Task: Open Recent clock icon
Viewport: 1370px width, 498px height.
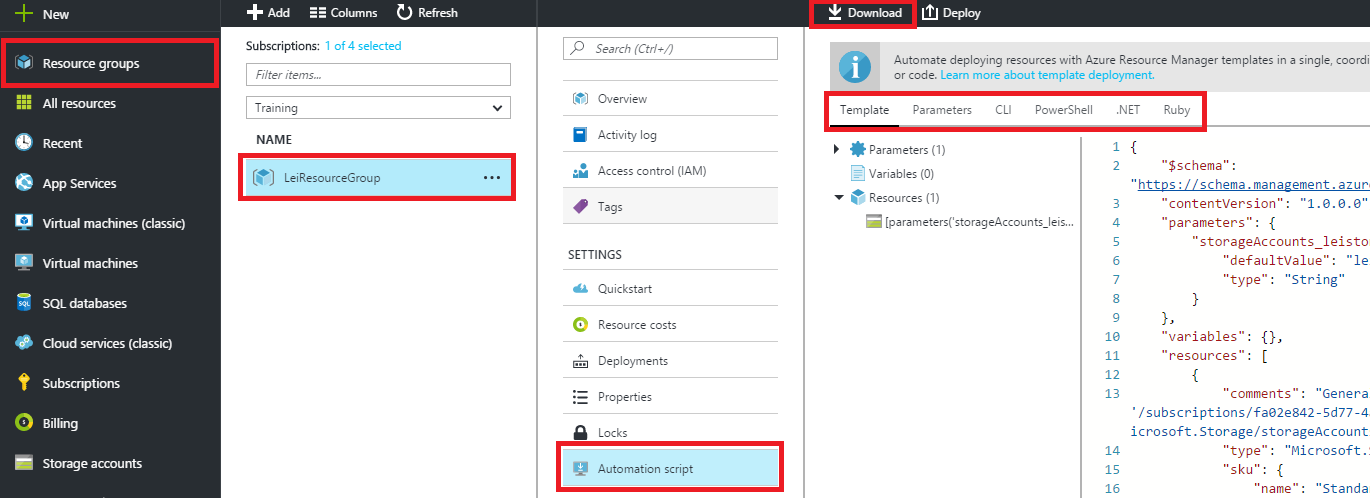Action: click(x=24, y=143)
